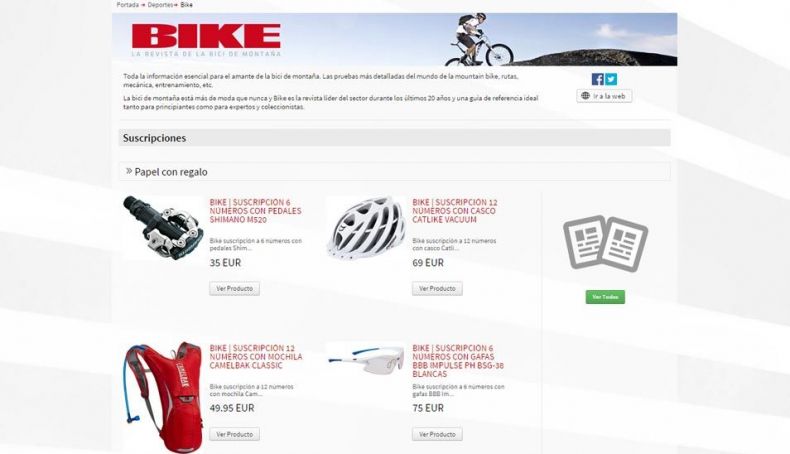Open the Twitter icon link
Viewport: 790px width, 454px height.
(611, 79)
